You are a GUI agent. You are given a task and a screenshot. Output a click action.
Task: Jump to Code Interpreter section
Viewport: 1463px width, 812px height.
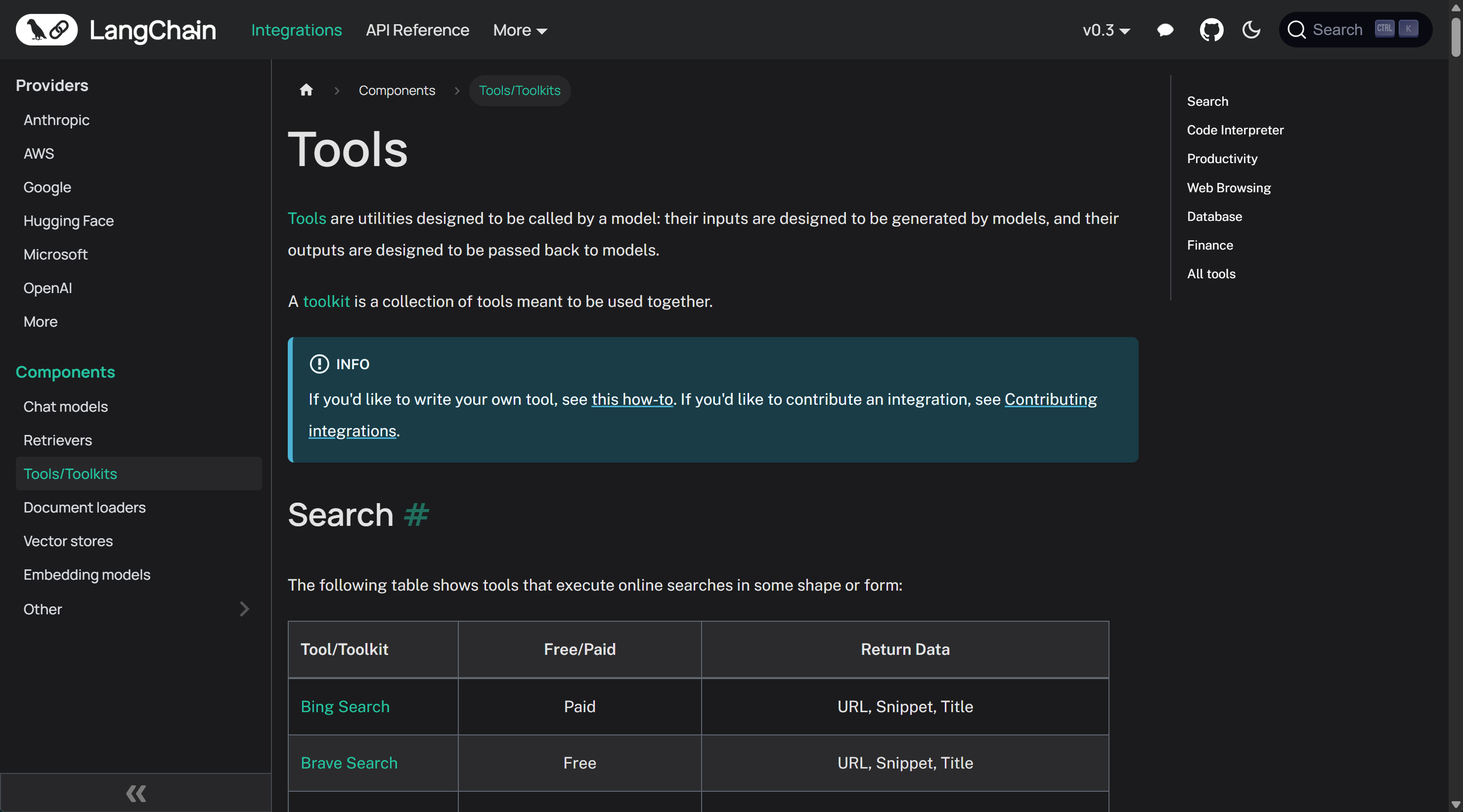coord(1235,130)
